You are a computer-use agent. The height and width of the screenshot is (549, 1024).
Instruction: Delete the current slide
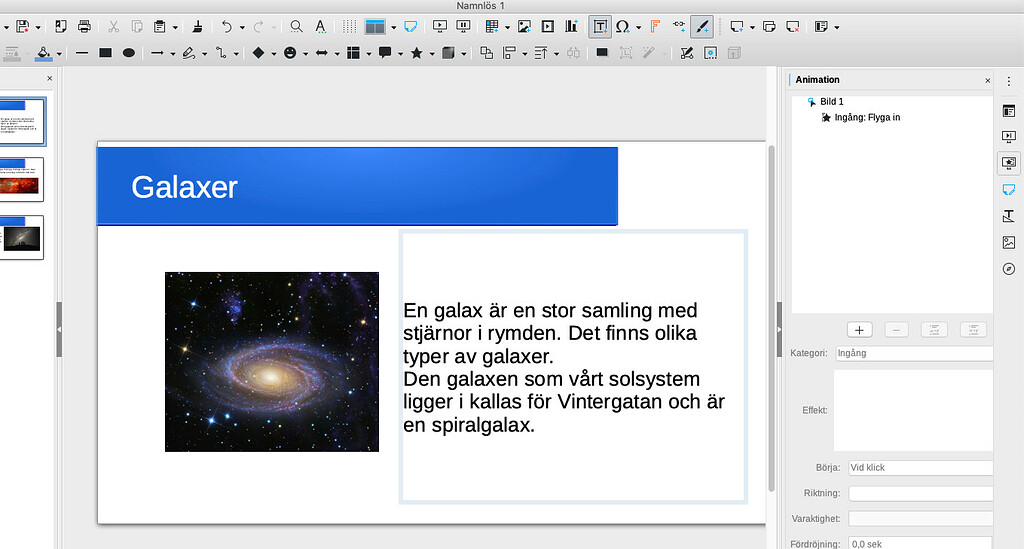(x=793, y=27)
